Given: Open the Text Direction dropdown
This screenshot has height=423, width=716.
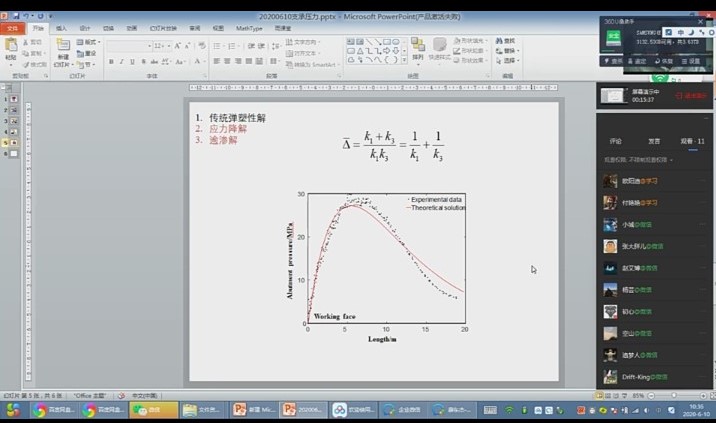Looking at the screenshot, I should click(x=303, y=42).
